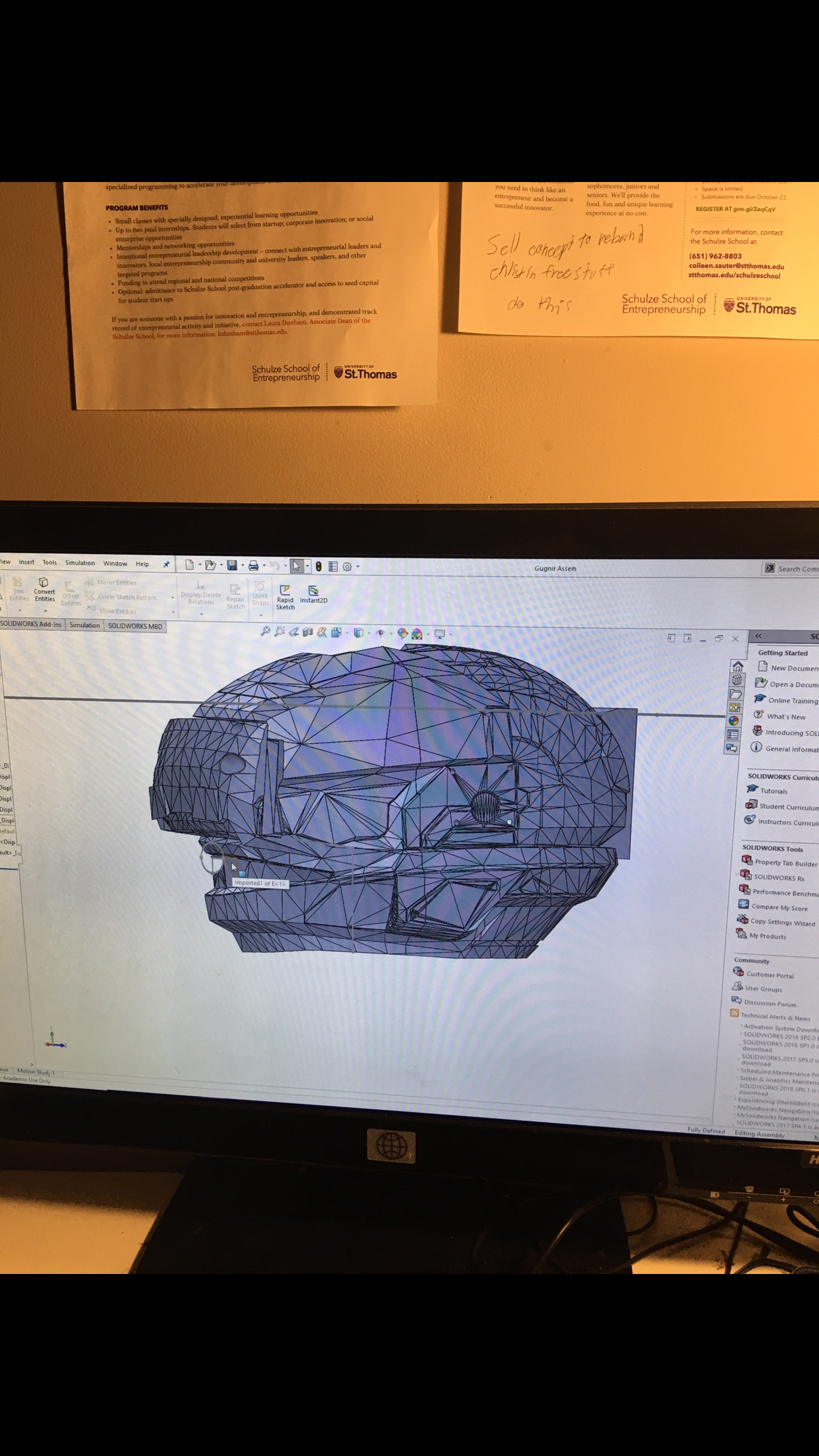Click the Undo arrow icon
Screen dimensions: 819x1456
[274, 566]
